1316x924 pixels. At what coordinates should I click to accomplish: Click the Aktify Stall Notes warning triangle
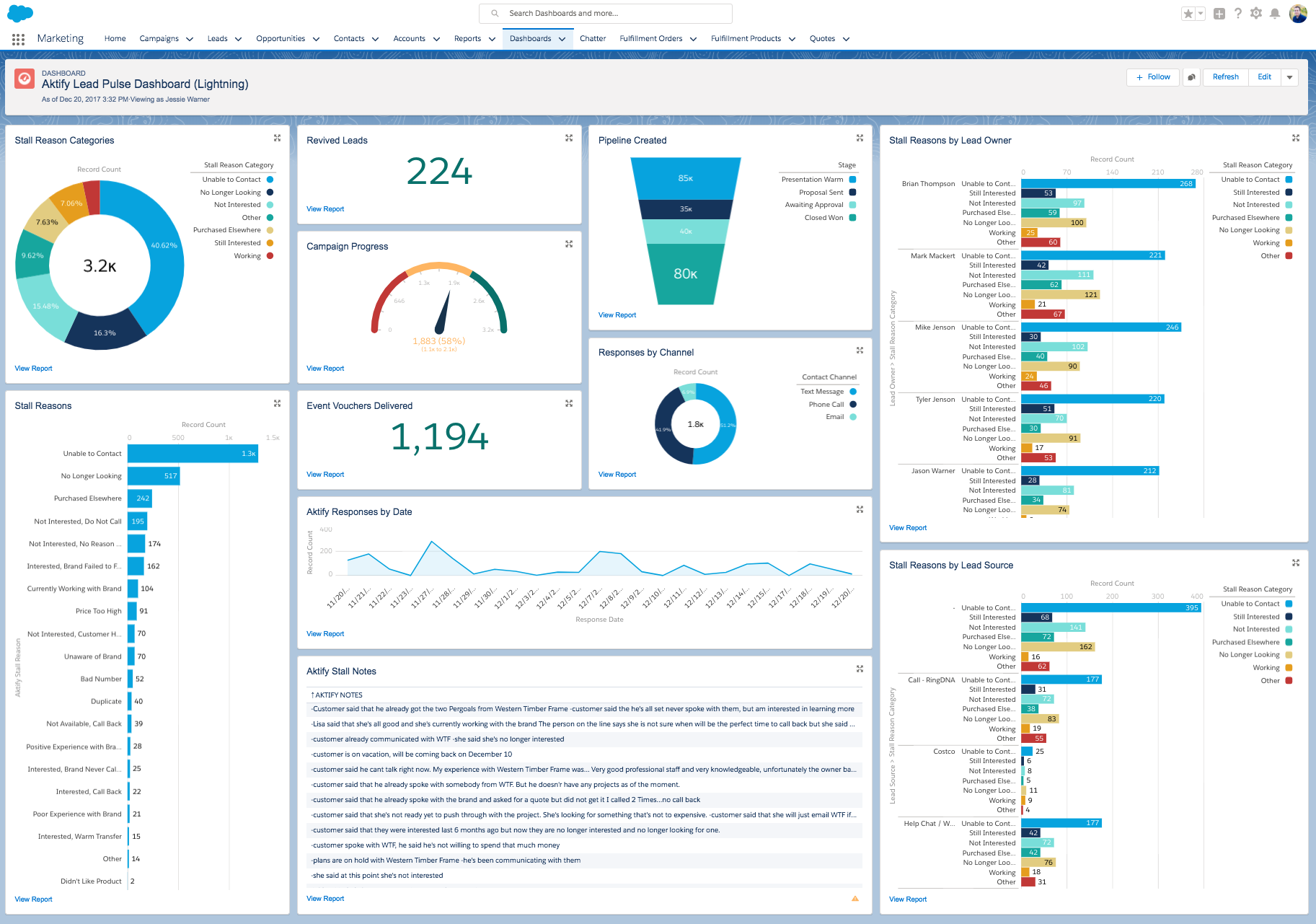(855, 899)
